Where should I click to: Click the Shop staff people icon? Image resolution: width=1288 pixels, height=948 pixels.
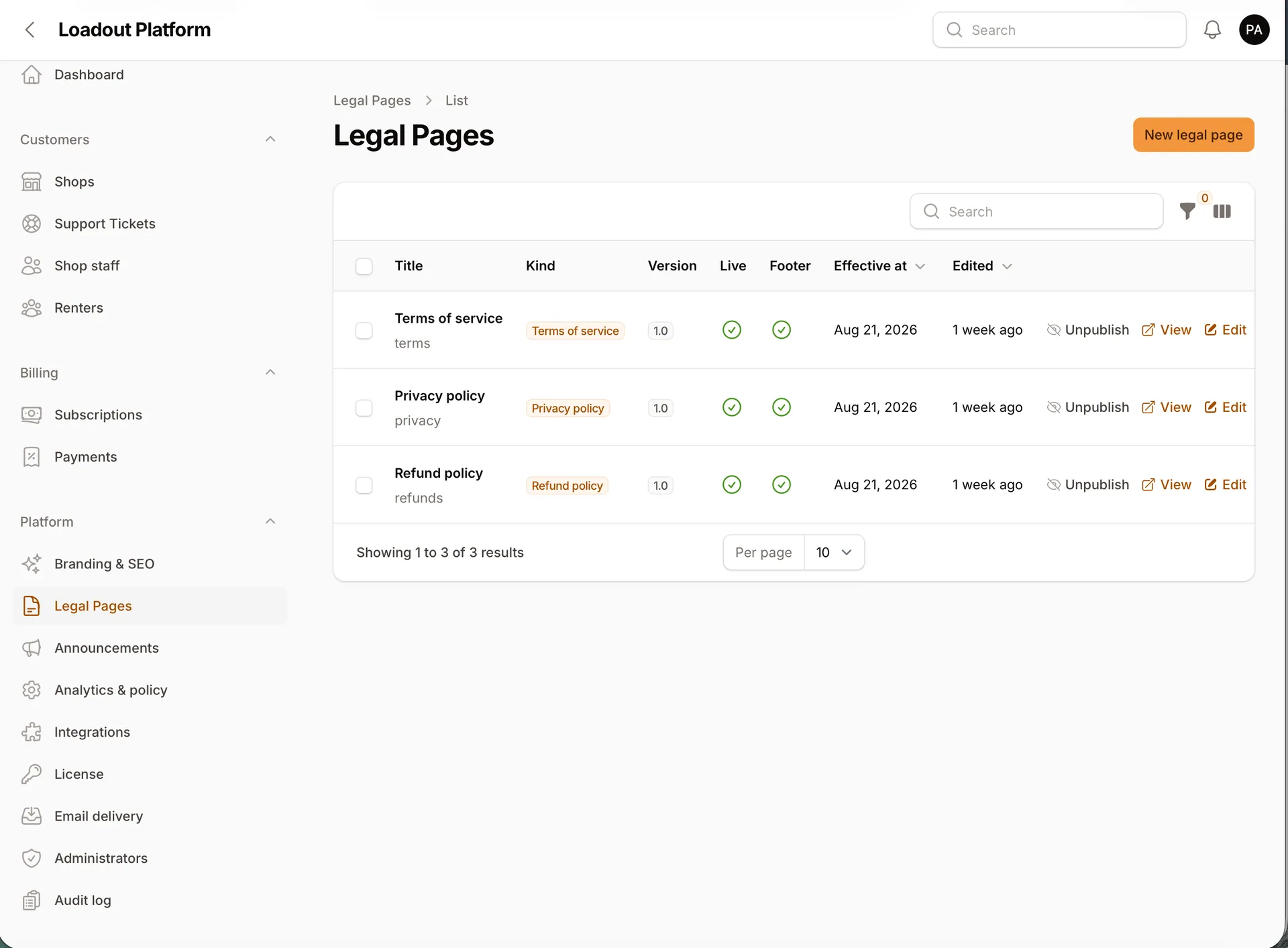32,266
